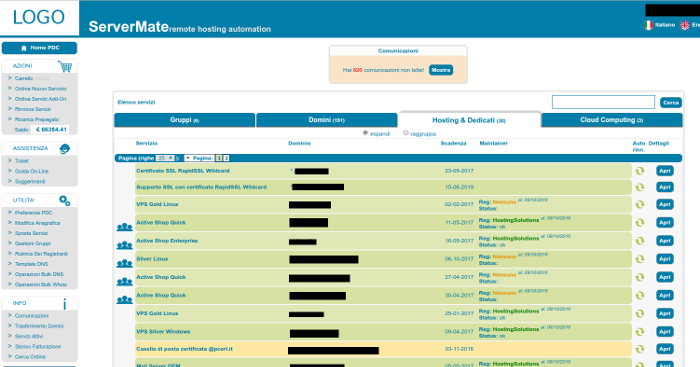Toggle auto-renew for Supporto SSL con certificato row
Screen dimensions: 700x367
640,187
